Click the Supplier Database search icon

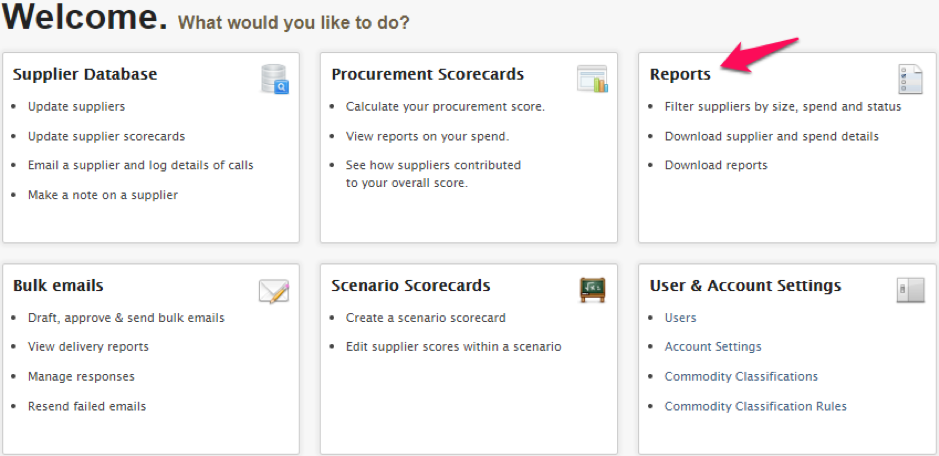point(275,79)
